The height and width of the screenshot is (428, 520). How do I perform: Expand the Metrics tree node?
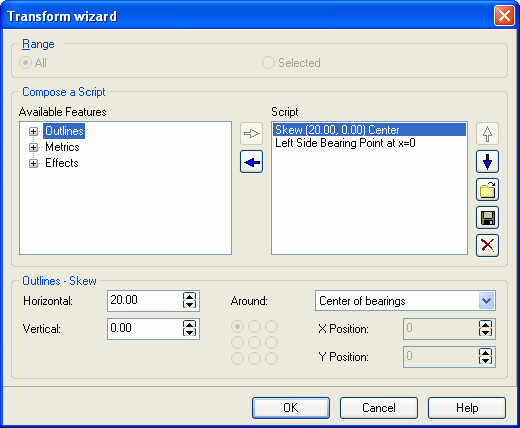point(33,147)
